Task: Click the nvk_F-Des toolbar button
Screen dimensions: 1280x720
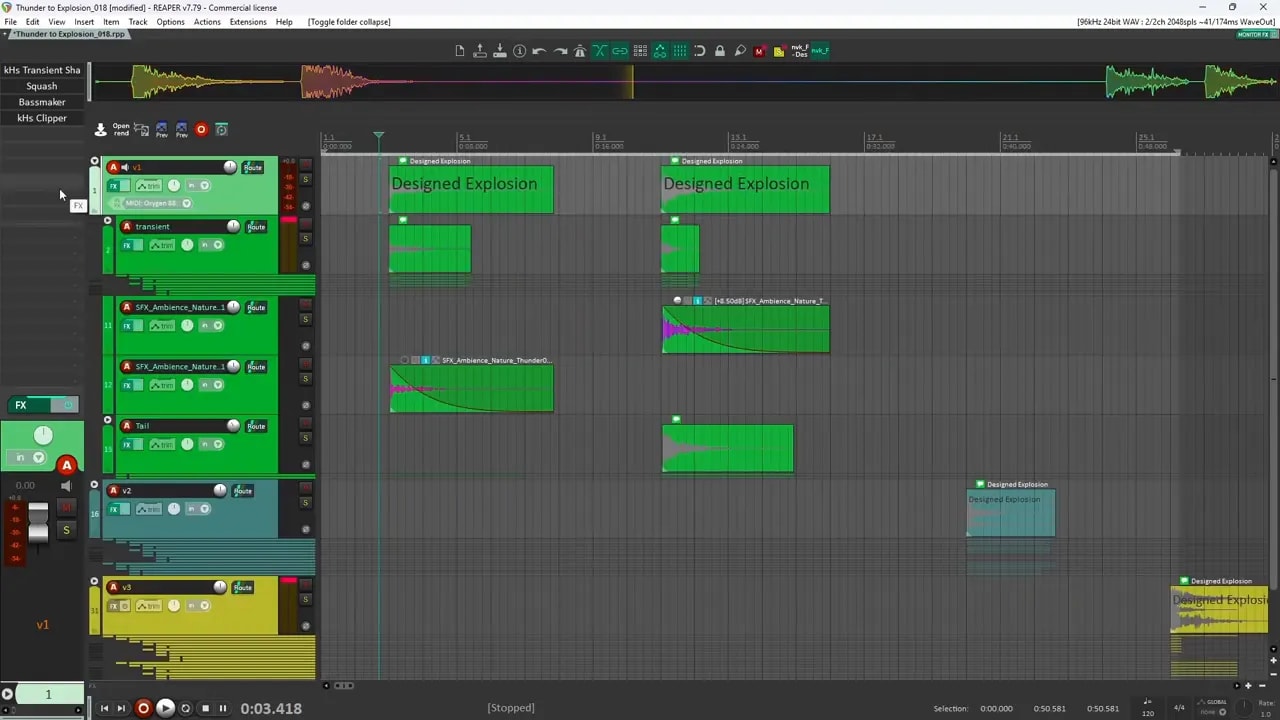Action: pyautogui.click(x=800, y=51)
